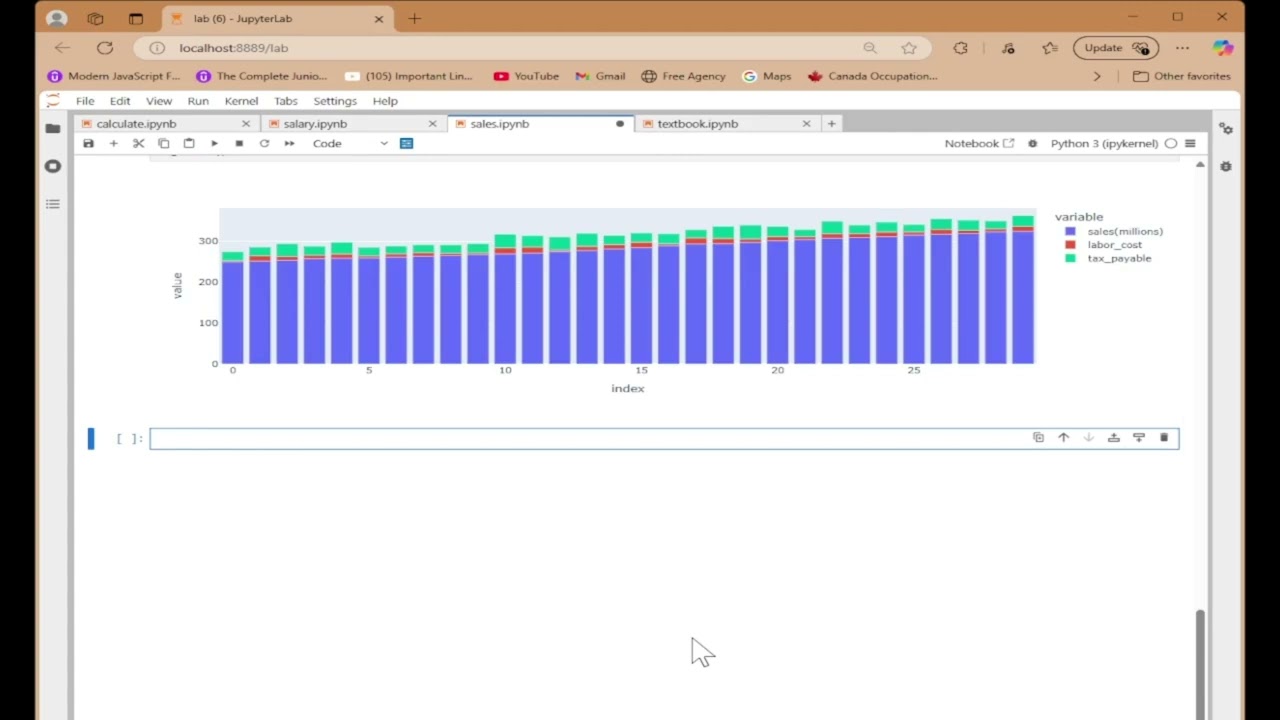This screenshot has height=720, width=1280.
Task: Open browser extensions puzzle icon
Action: tap(961, 48)
